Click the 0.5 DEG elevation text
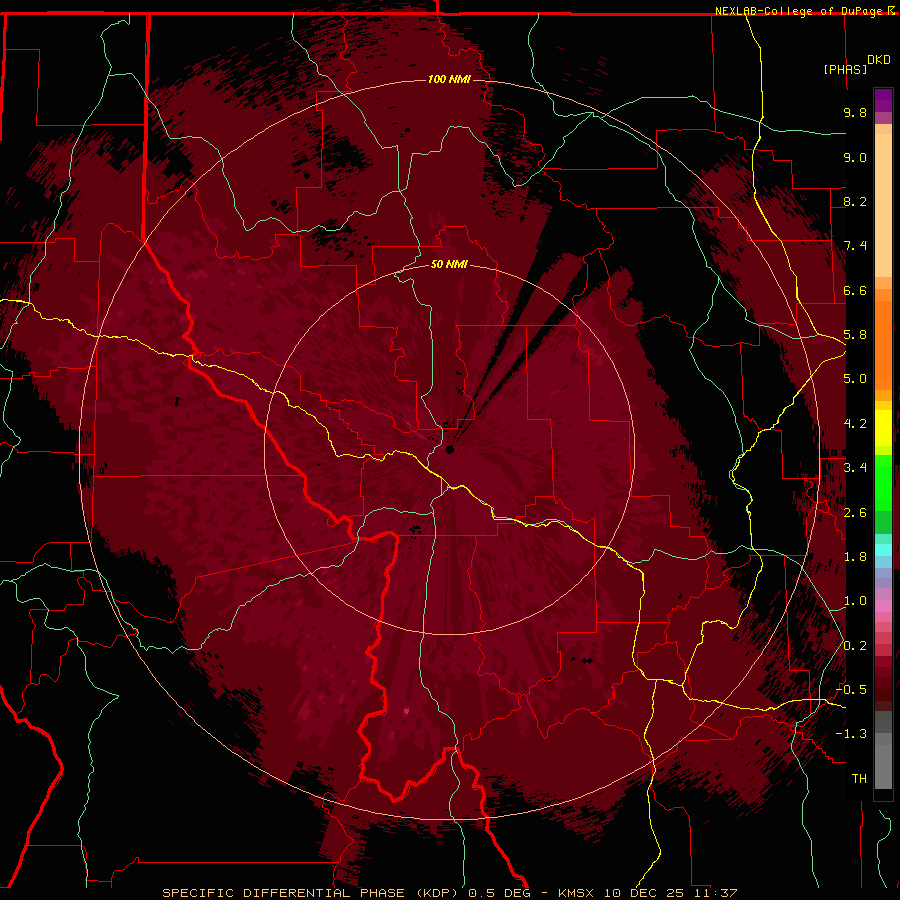This screenshot has width=900, height=900. pyautogui.click(x=499, y=893)
